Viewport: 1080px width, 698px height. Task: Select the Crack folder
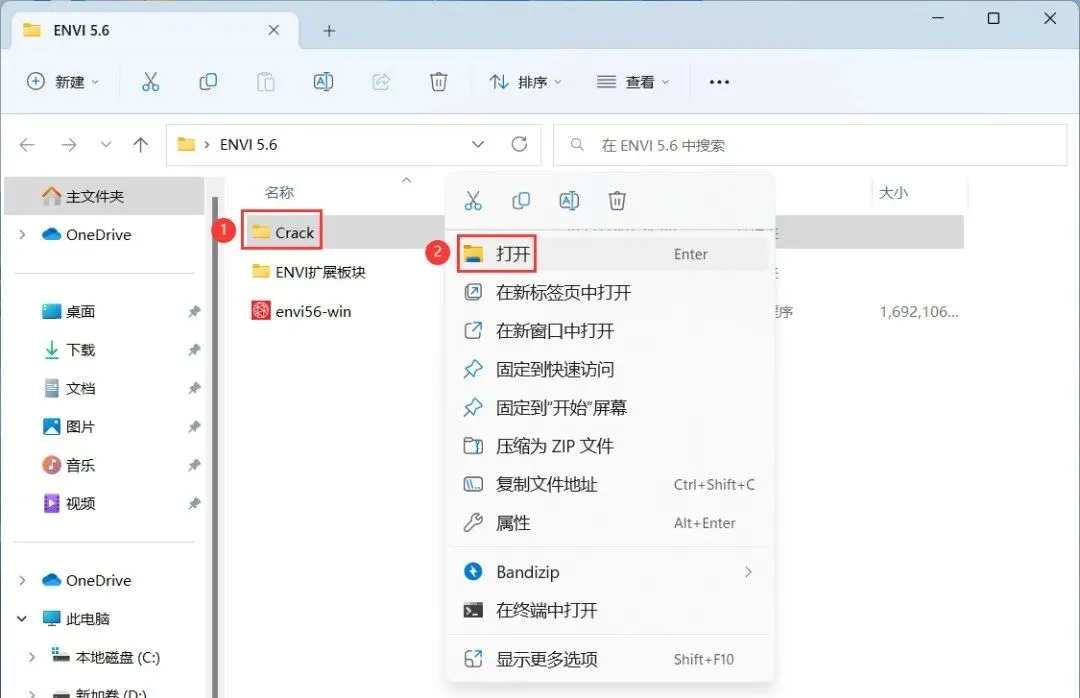click(x=282, y=232)
